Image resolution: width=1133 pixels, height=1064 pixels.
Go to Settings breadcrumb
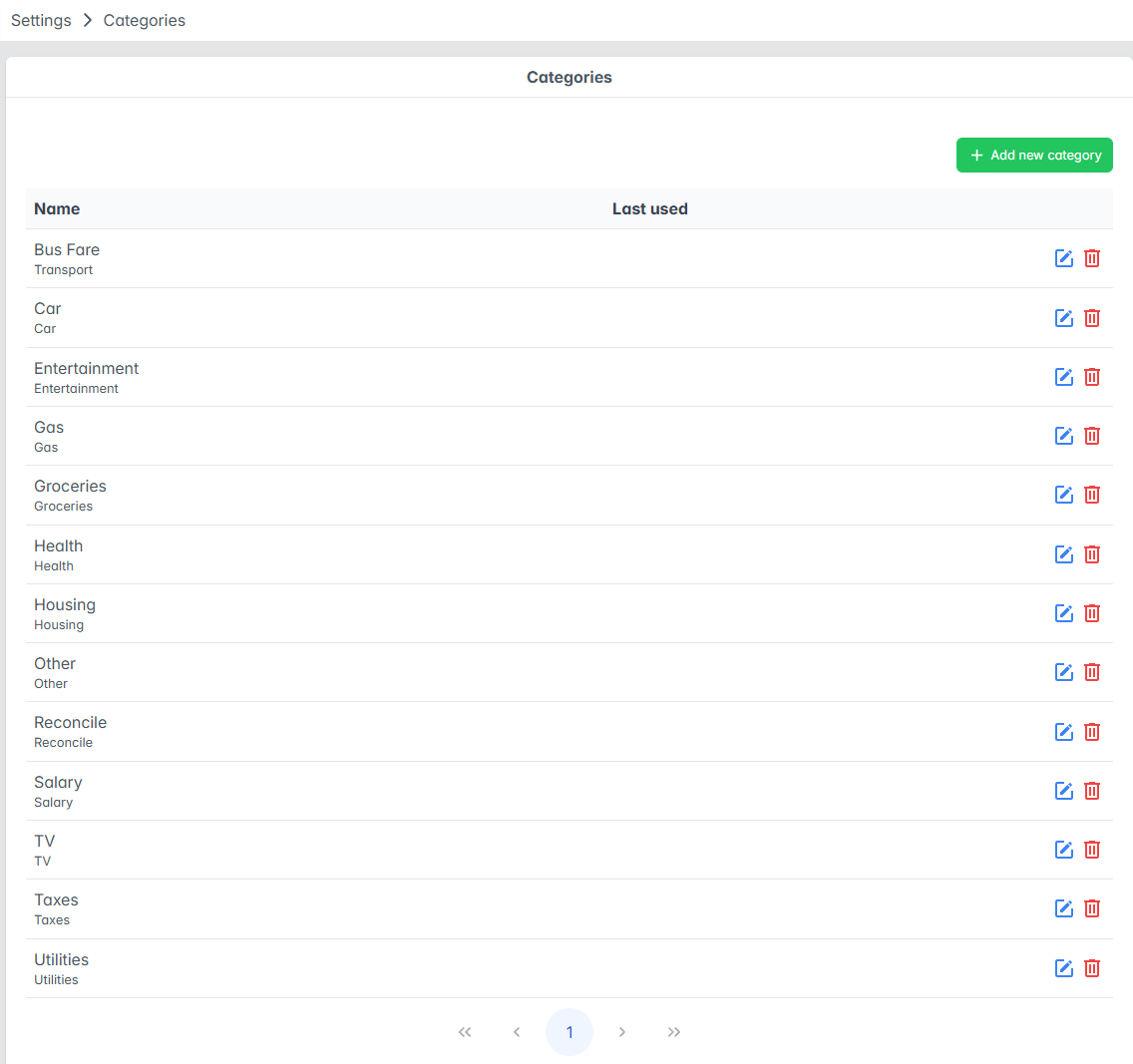41,20
